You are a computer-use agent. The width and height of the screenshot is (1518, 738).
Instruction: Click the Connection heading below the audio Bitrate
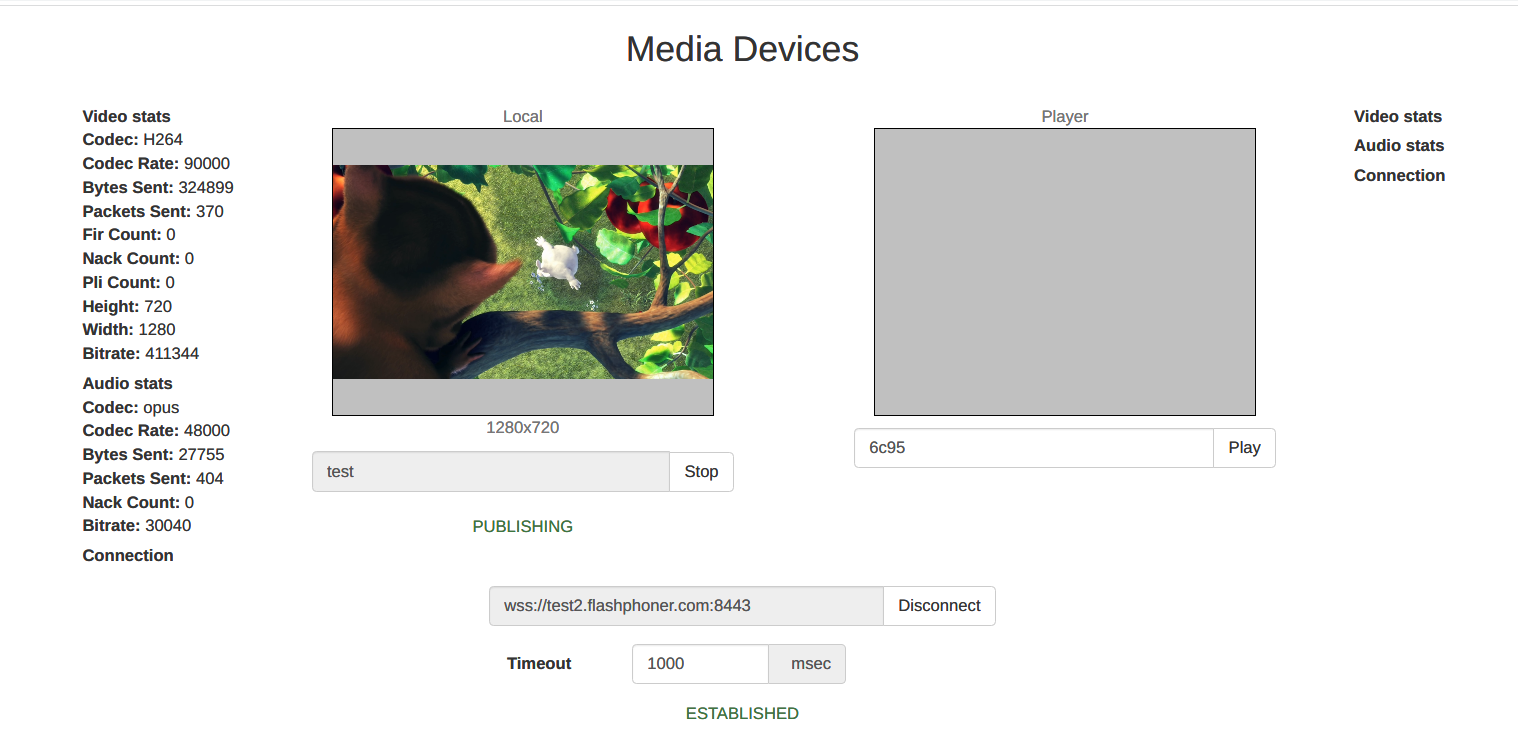pyautogui.click(x=128, y=555)
